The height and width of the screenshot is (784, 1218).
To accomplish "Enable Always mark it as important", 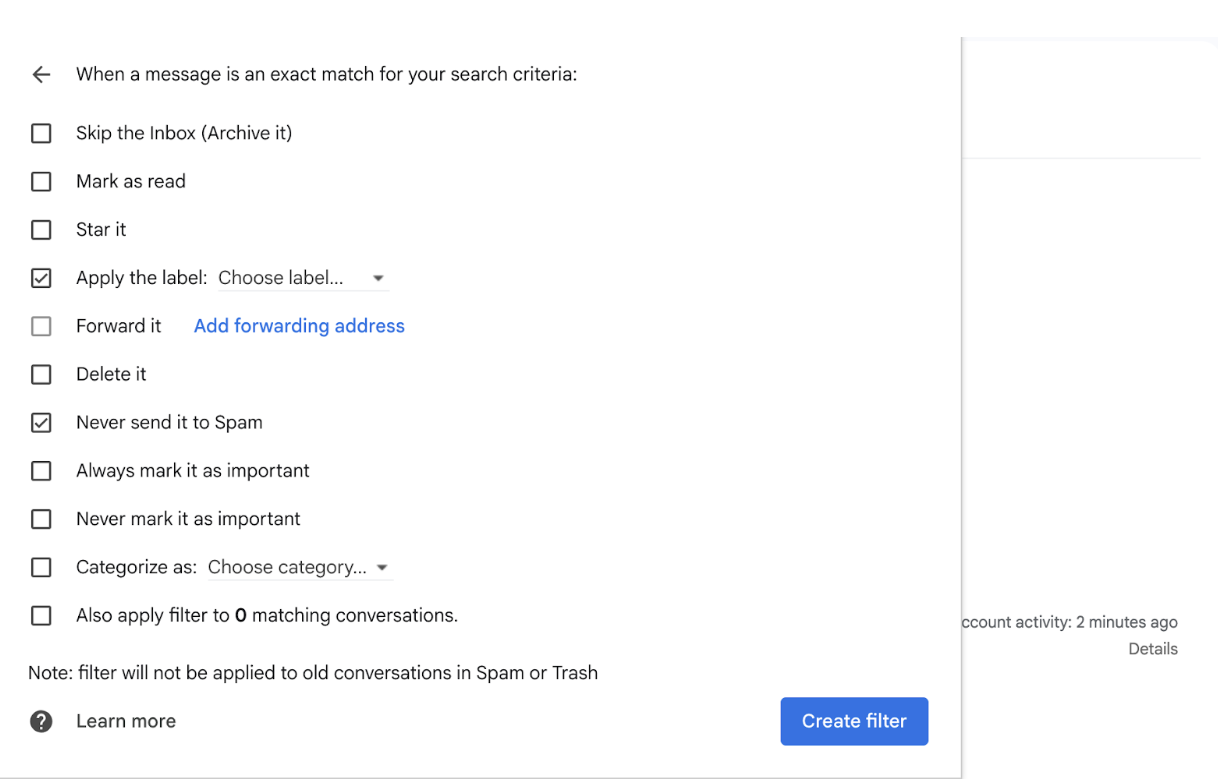I will tap(41, 471).
